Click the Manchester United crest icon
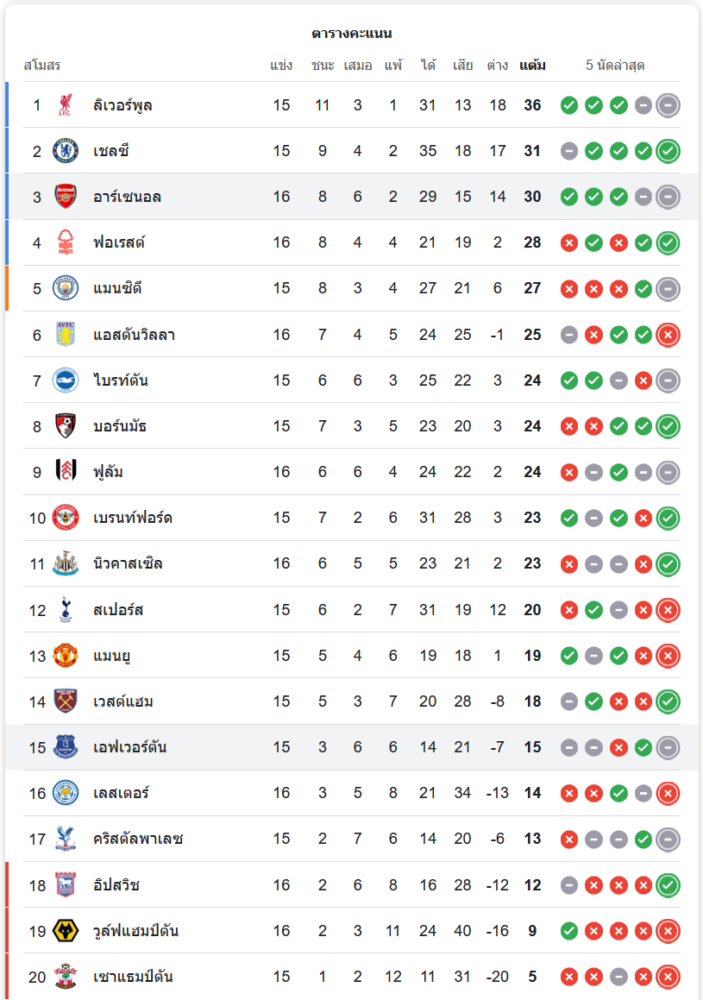The image size is (703, 1000). click(x=65, y=655)
